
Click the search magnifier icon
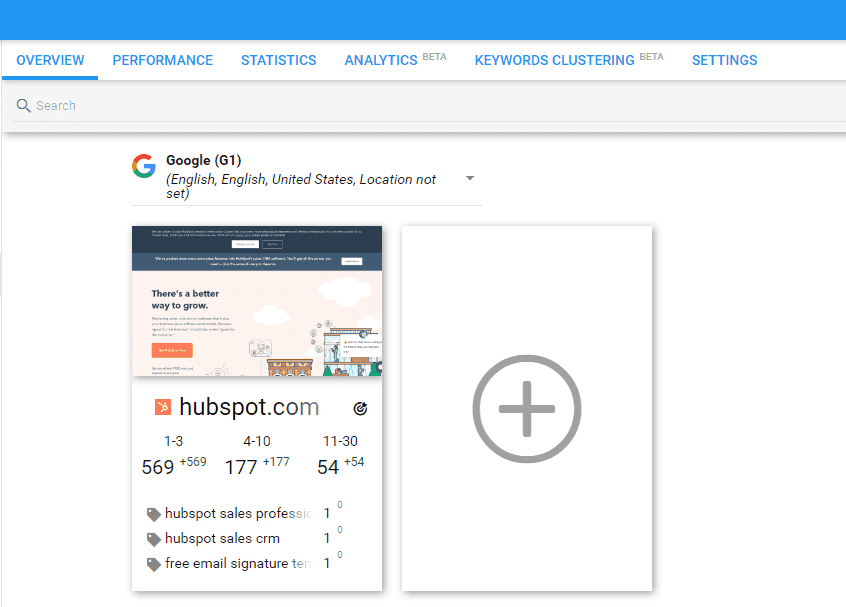[23, 105]
